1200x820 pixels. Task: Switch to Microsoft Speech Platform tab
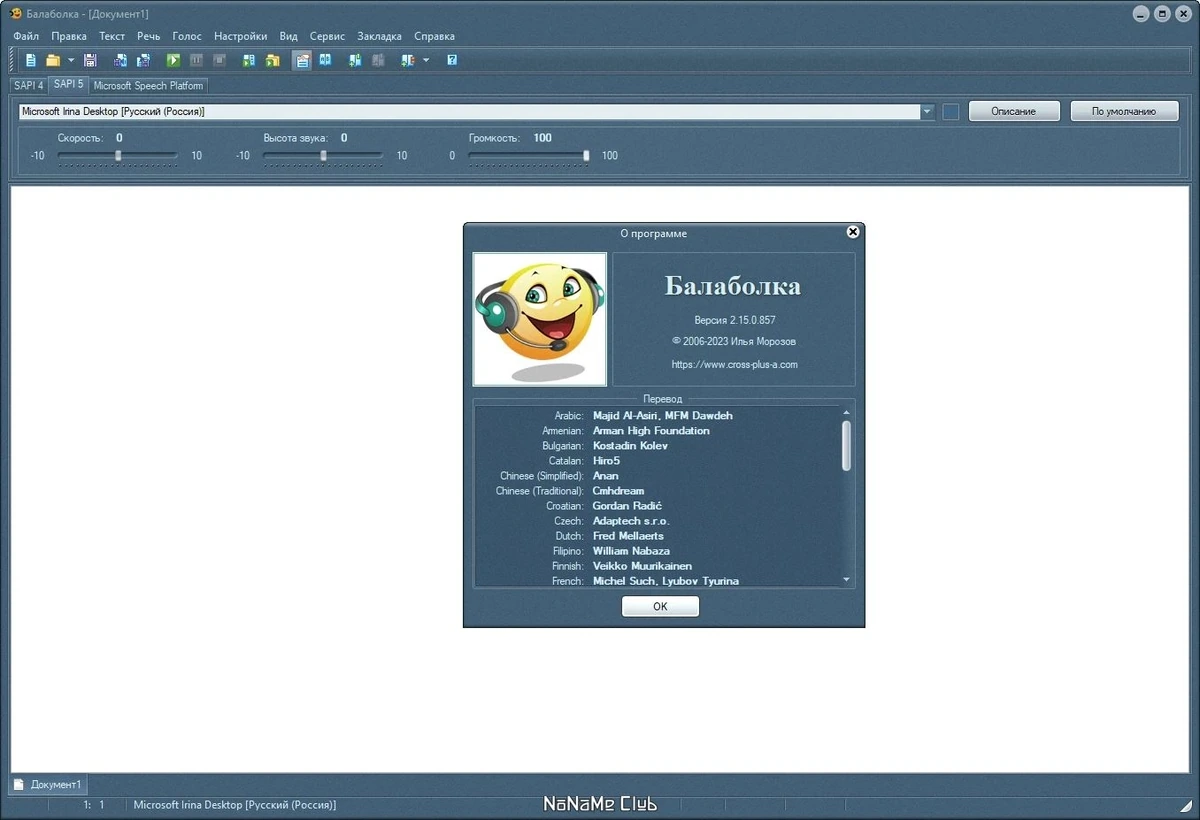[x=148, y=86]
